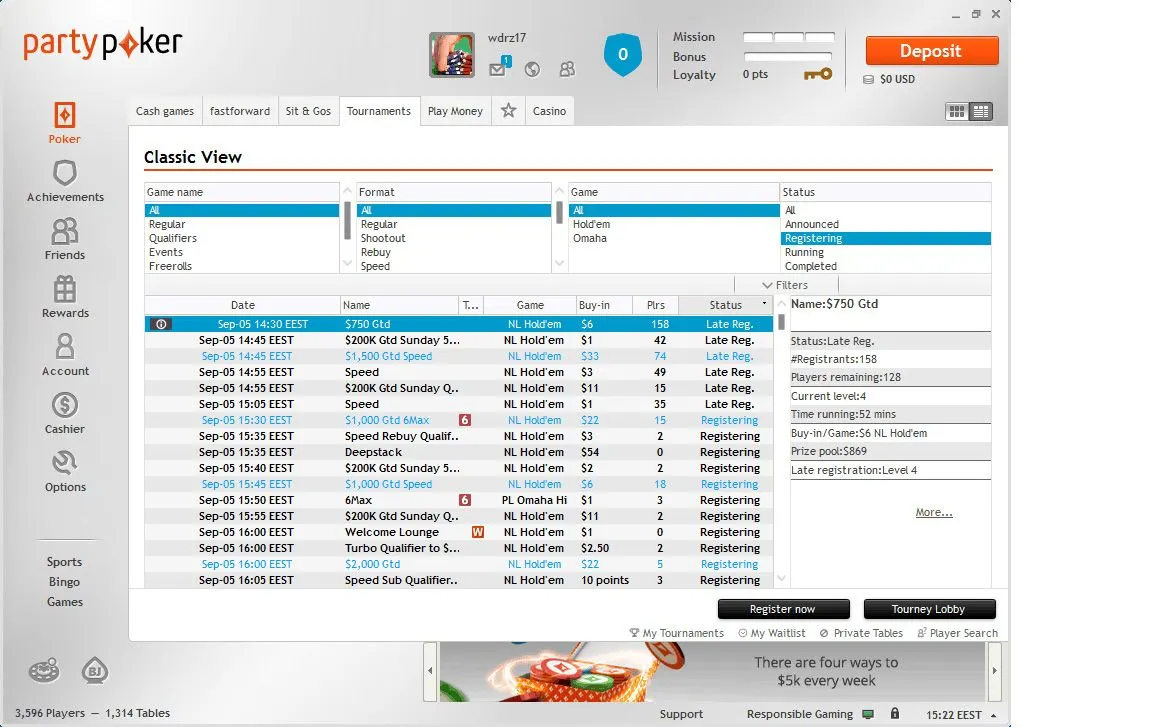The image size is (1151, 727).
Task: Click the connection monitor status icon
Action: 868,714
